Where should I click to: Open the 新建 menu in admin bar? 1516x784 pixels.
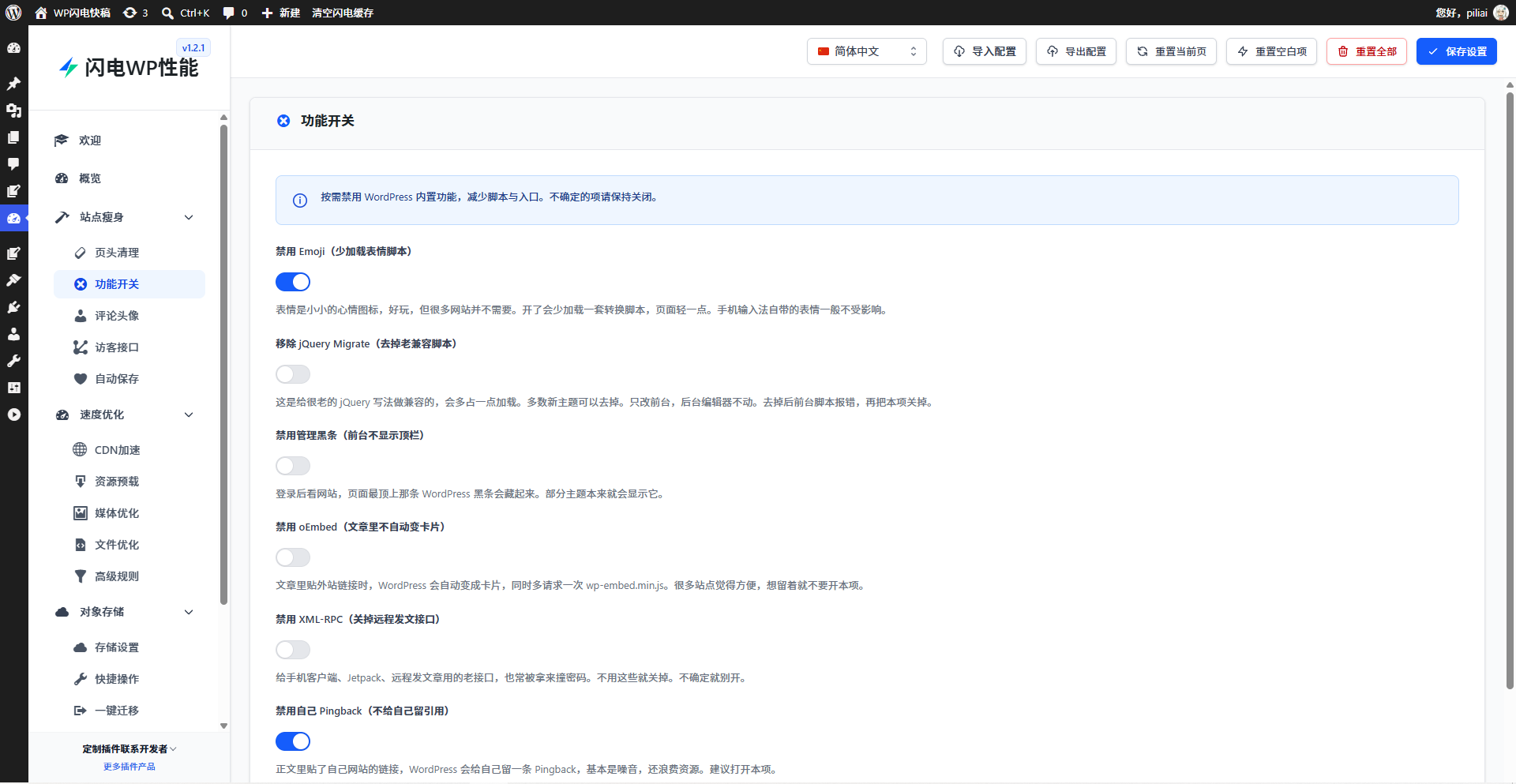tap(281, 13)
